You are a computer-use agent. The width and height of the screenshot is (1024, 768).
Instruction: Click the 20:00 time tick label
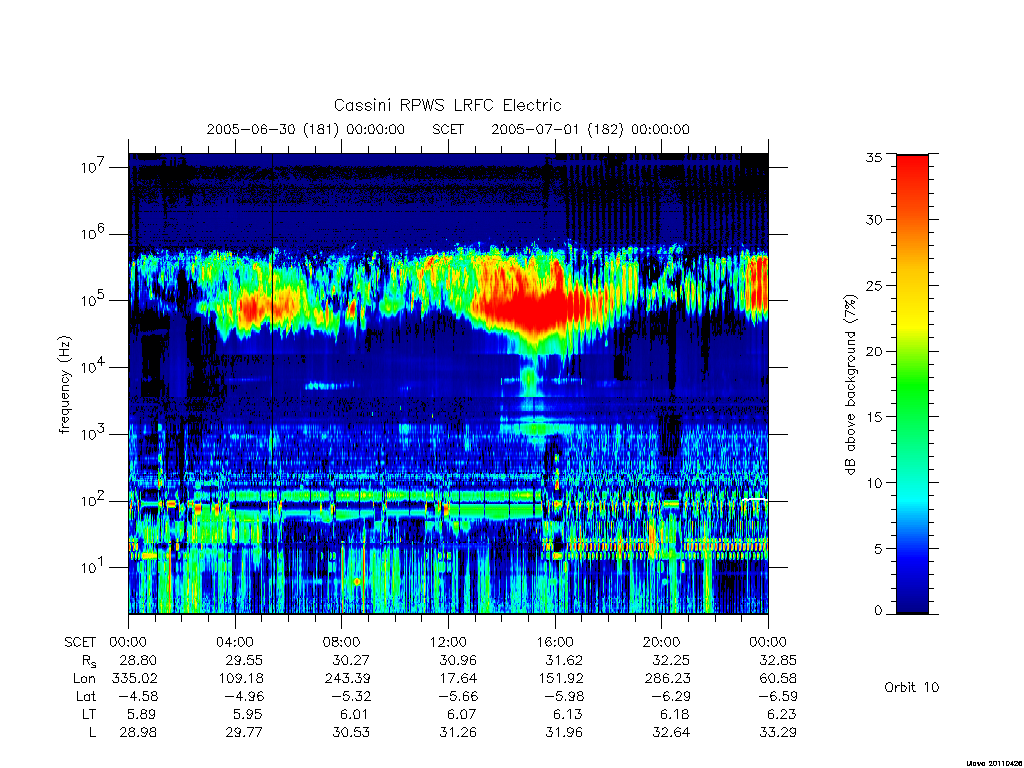(662, 643)
